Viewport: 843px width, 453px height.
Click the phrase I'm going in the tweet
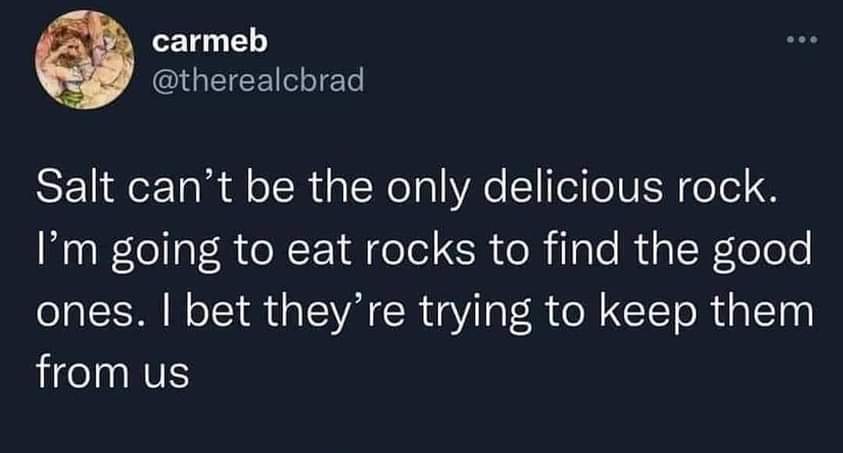[128, 251]
